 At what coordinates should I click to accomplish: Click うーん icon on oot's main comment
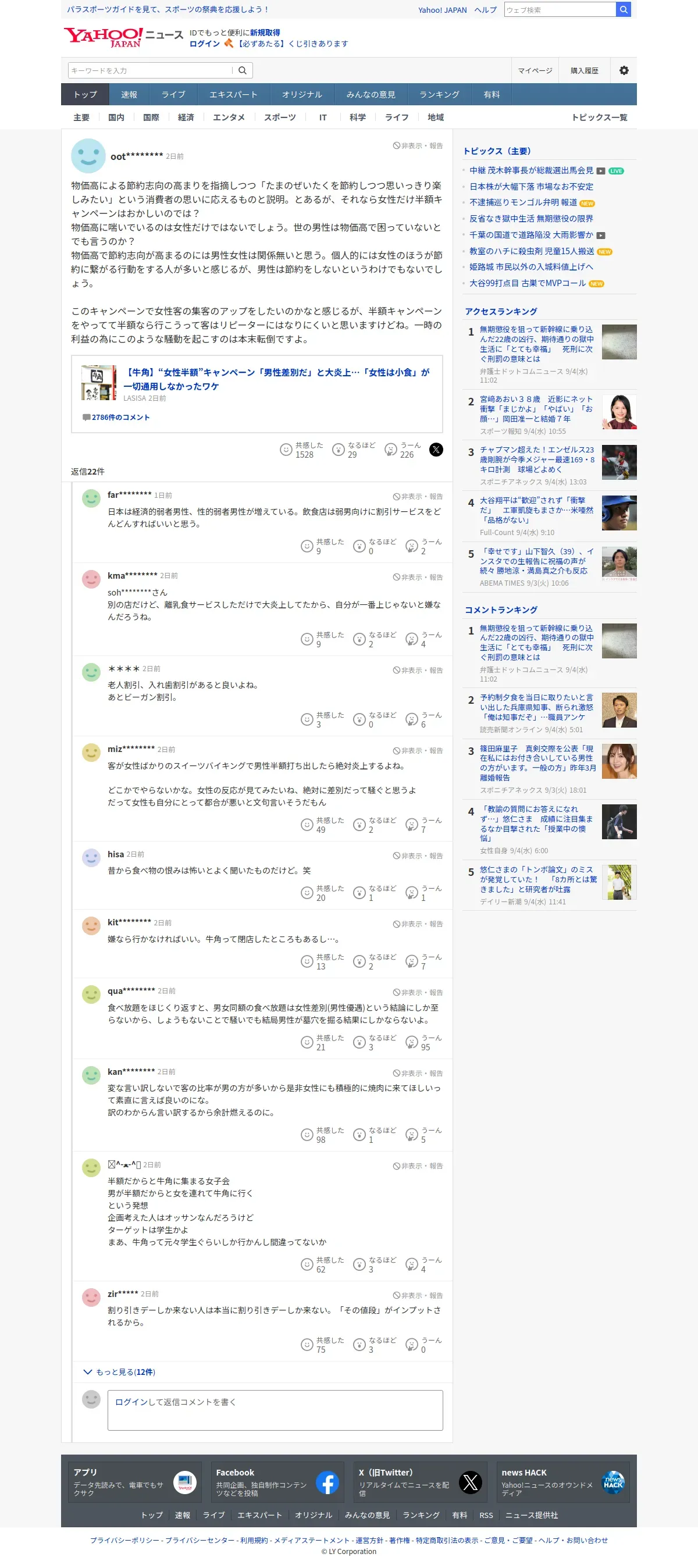tap(391, 450)
